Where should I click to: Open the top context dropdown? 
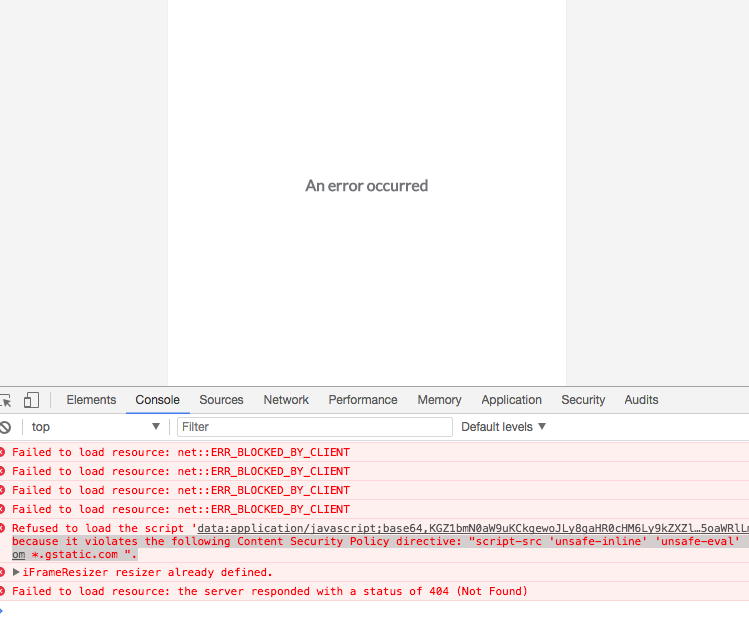click(96, 427)
